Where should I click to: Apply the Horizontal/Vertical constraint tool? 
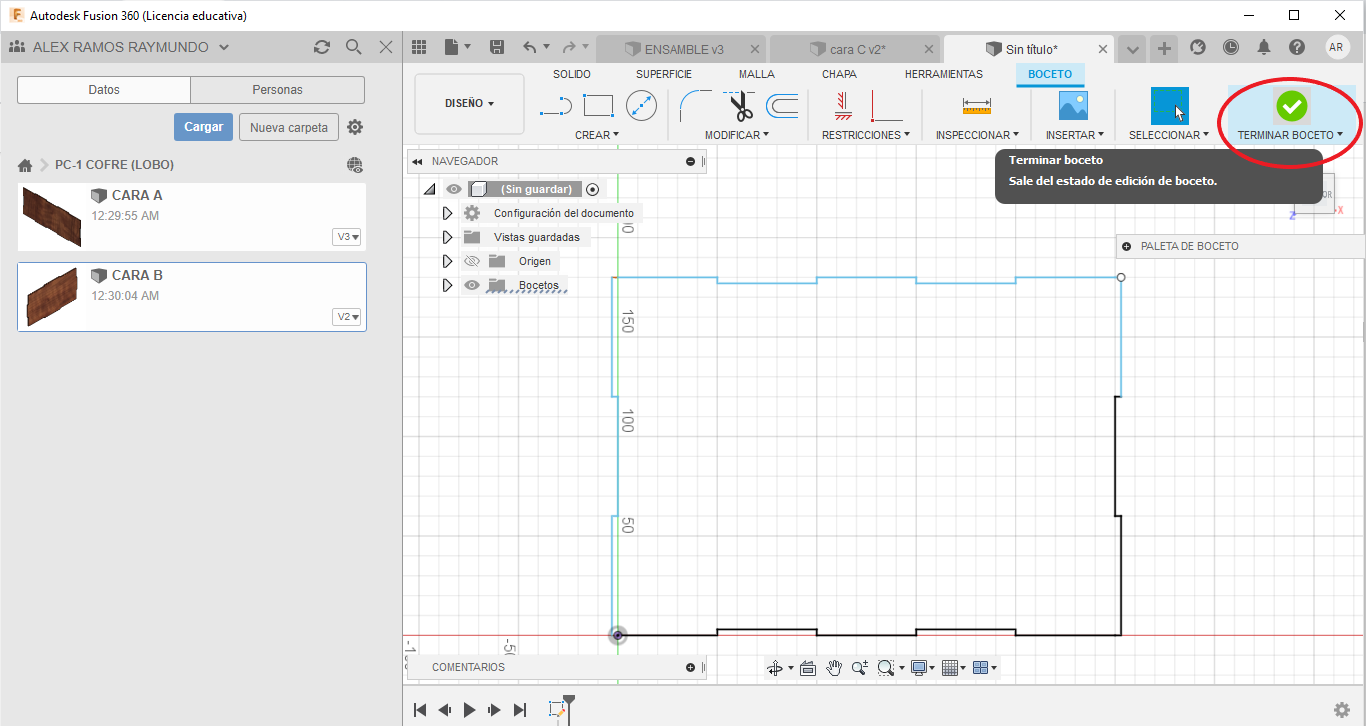[842, 105]
